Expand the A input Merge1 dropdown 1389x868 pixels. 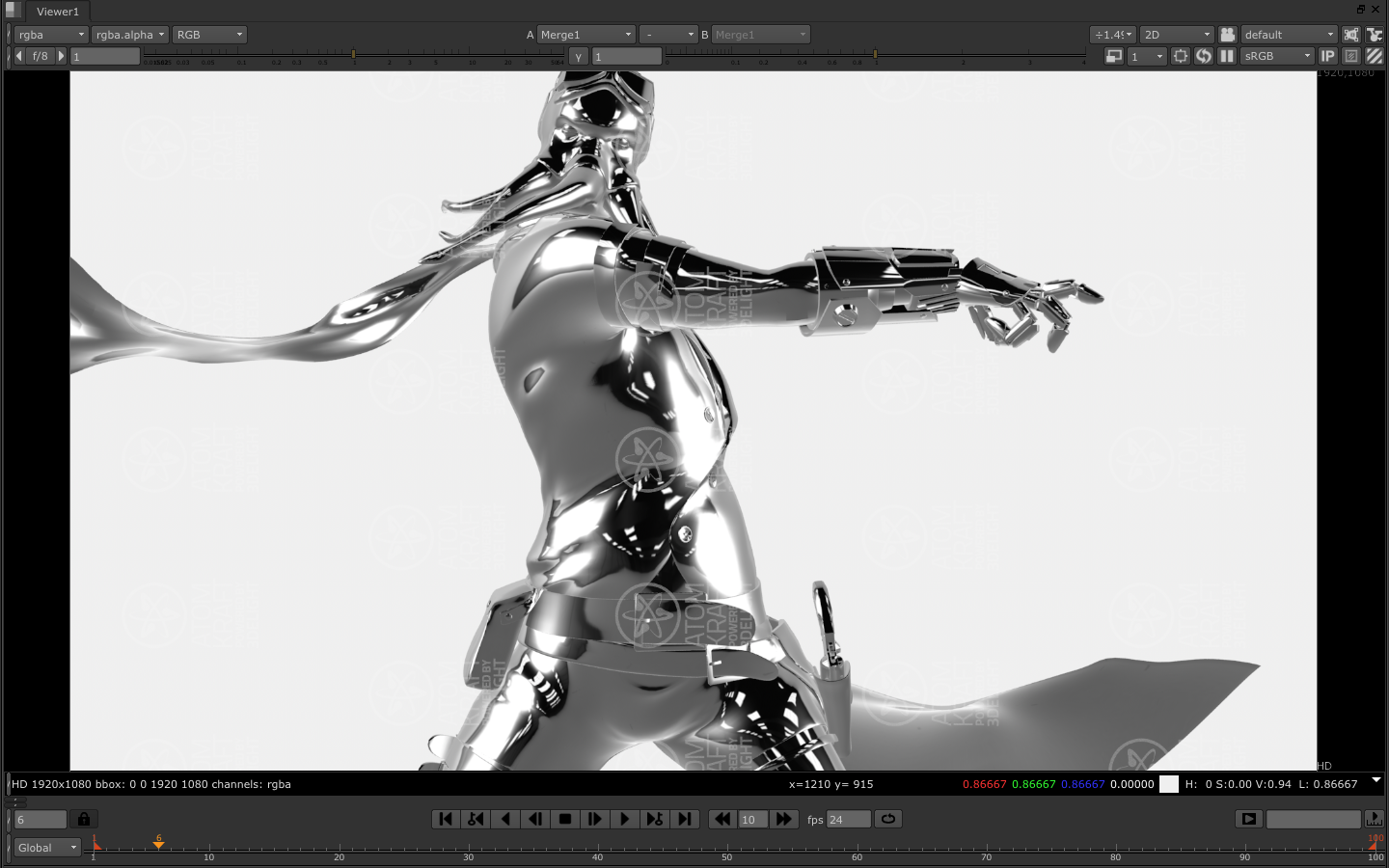pyautogui.click(x=586, y=35)
